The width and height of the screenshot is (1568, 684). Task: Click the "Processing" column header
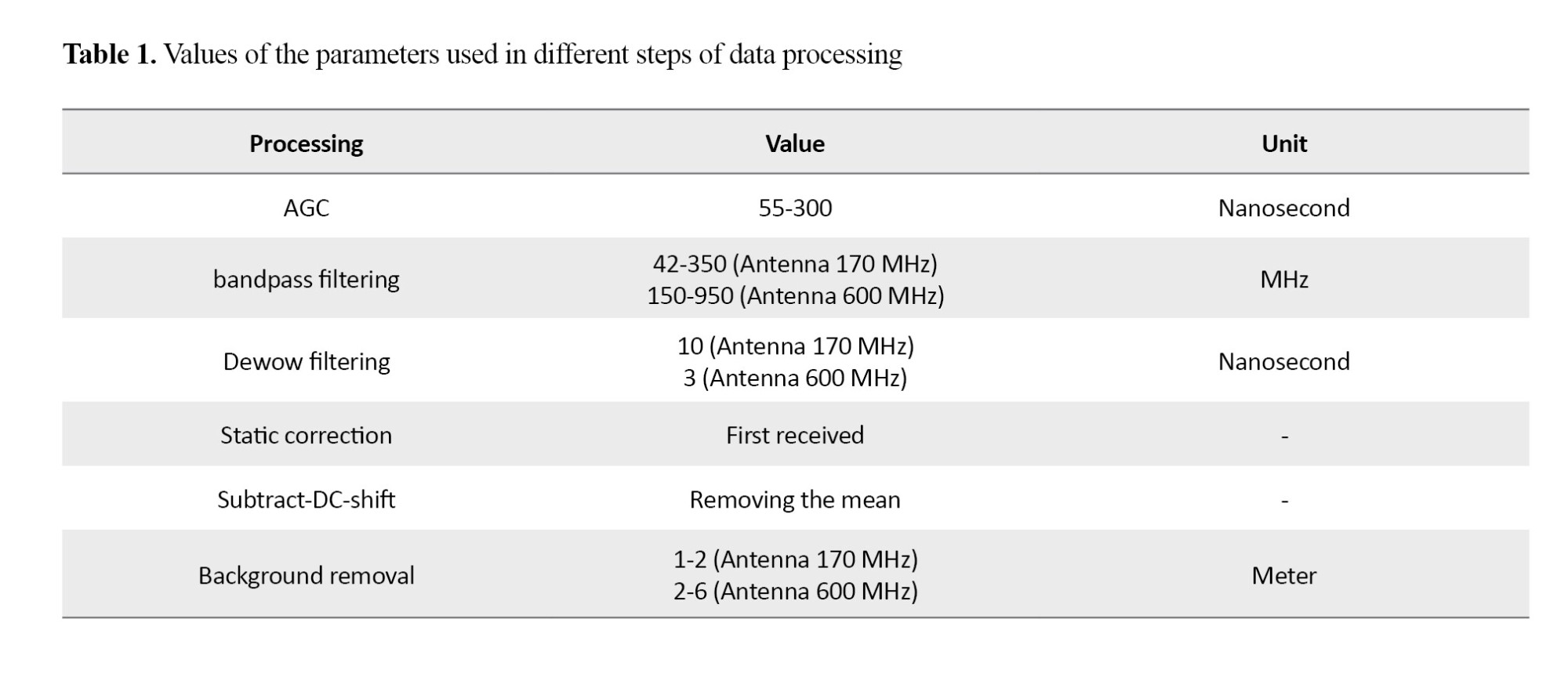click(x=306, y=143)
